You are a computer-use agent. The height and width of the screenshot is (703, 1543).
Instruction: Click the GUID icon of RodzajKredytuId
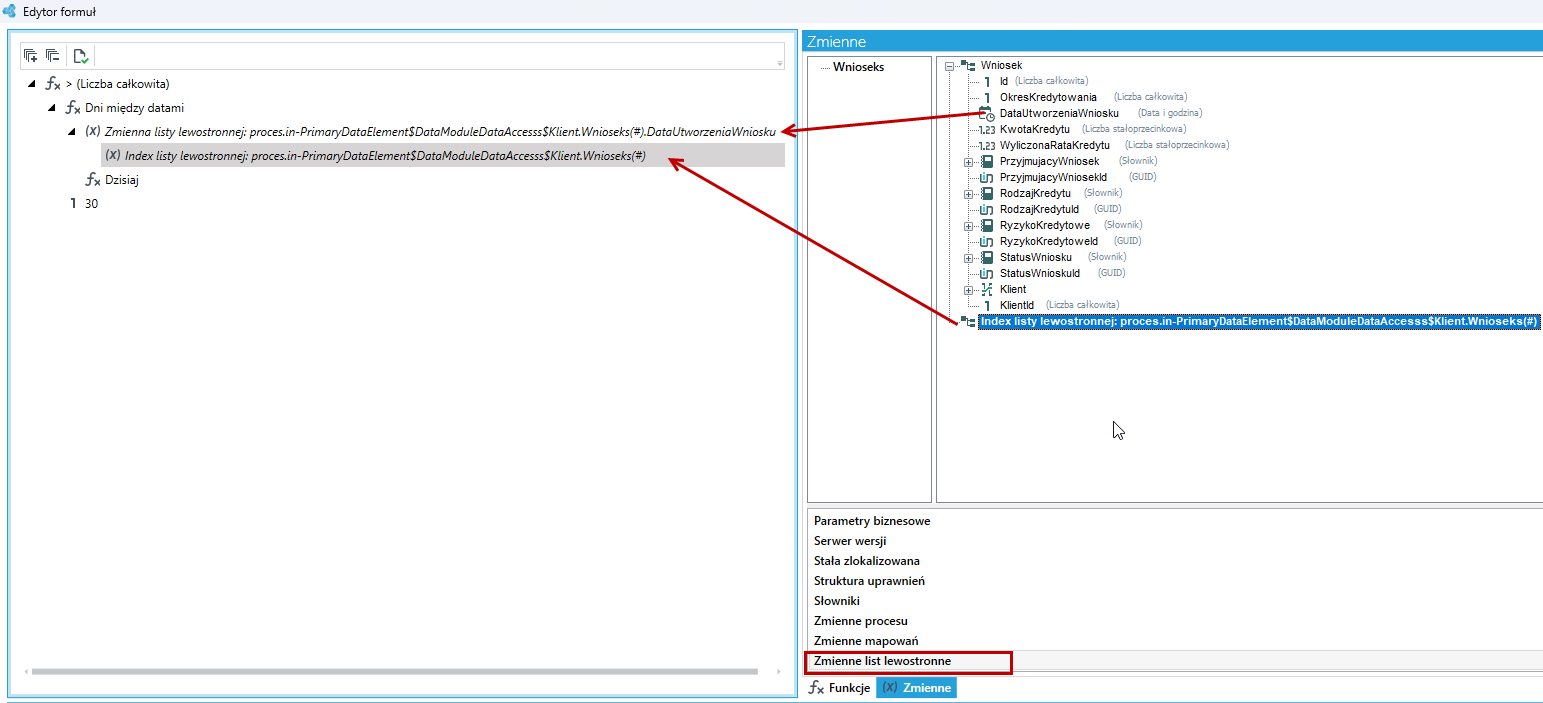click(x=987, y=209)
